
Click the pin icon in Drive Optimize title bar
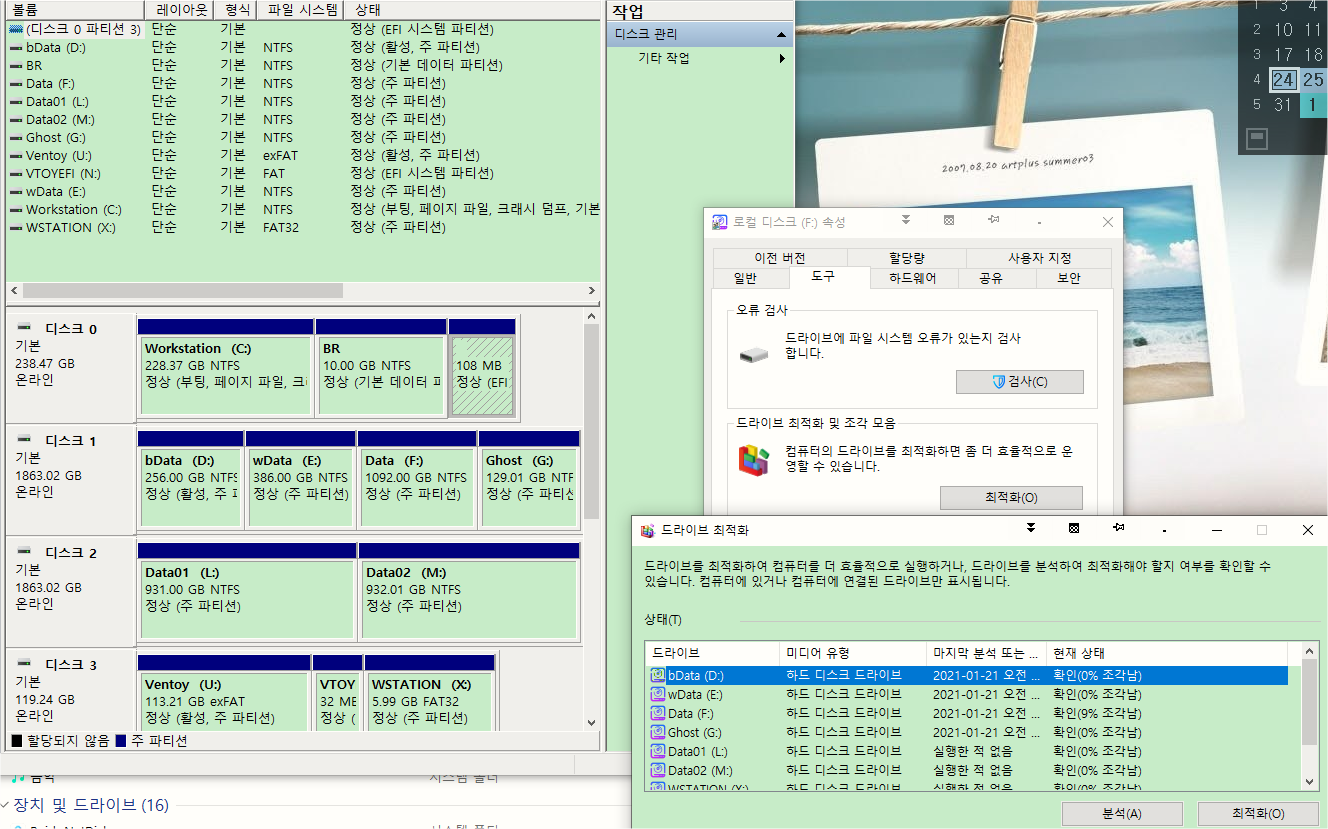(x=1119, y=527)
